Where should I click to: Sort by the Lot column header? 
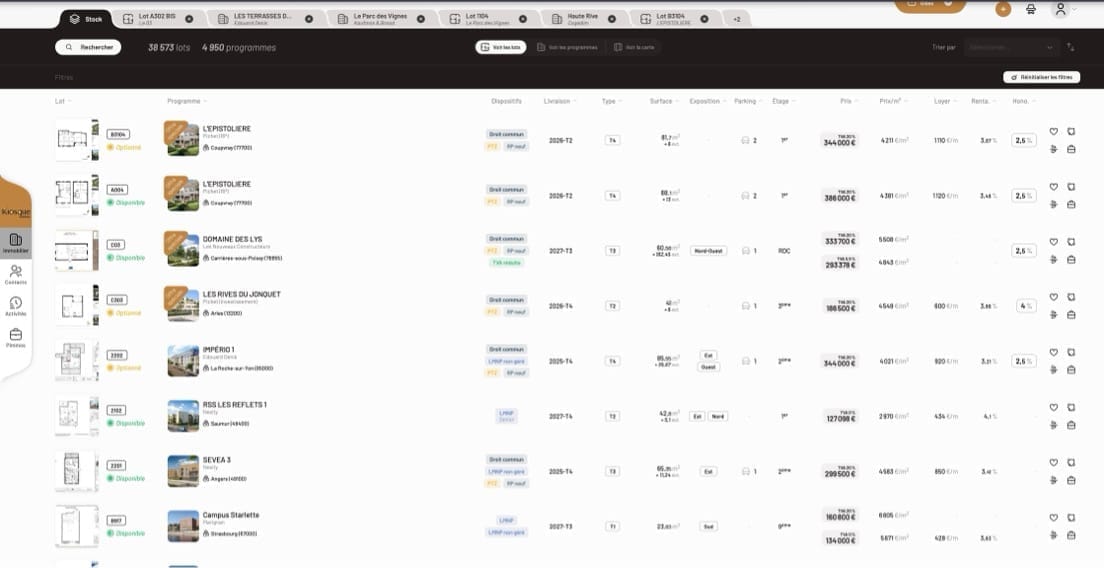point(63,101)
